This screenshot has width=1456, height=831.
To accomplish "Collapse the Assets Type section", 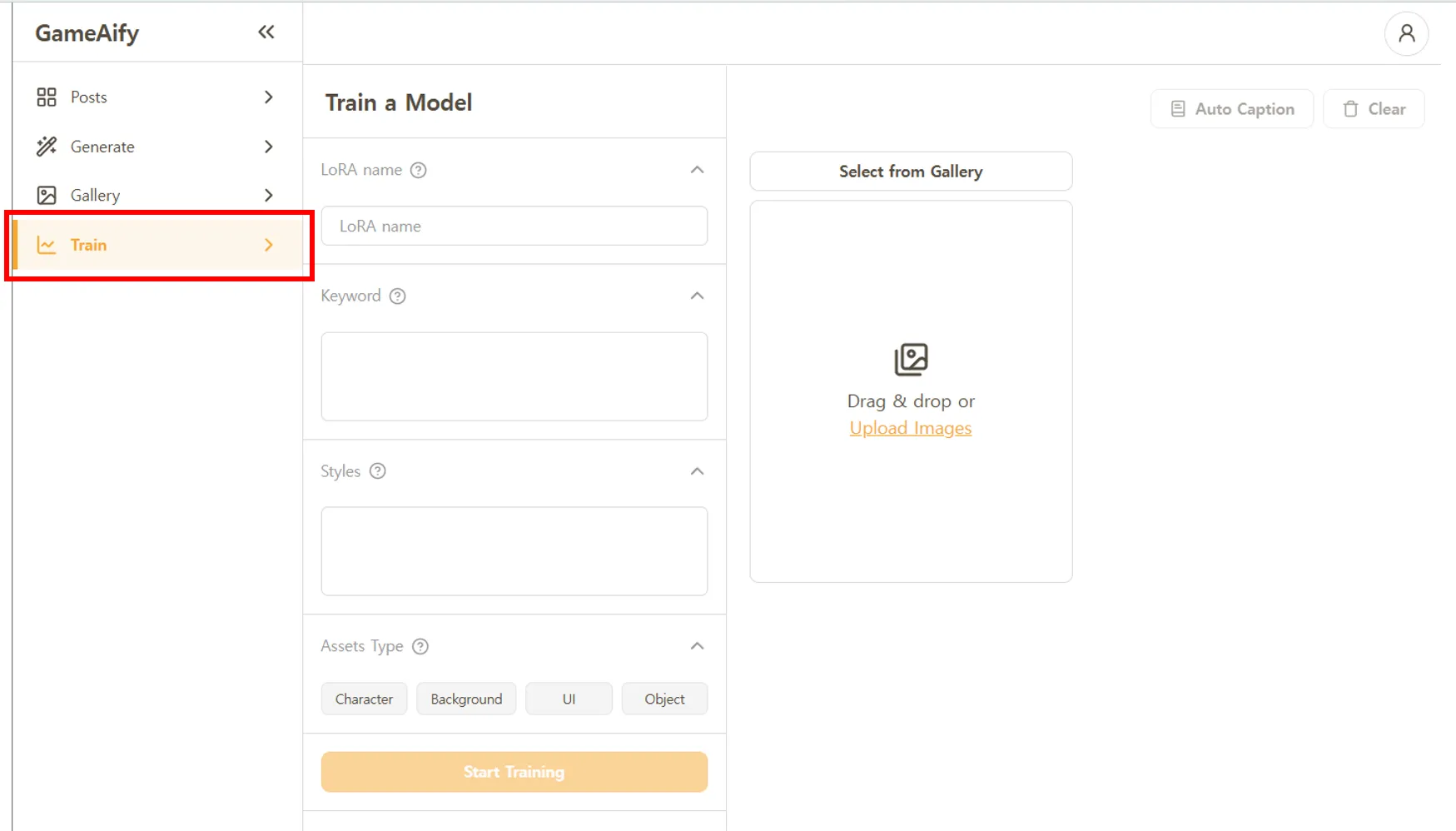I will 697,646.
